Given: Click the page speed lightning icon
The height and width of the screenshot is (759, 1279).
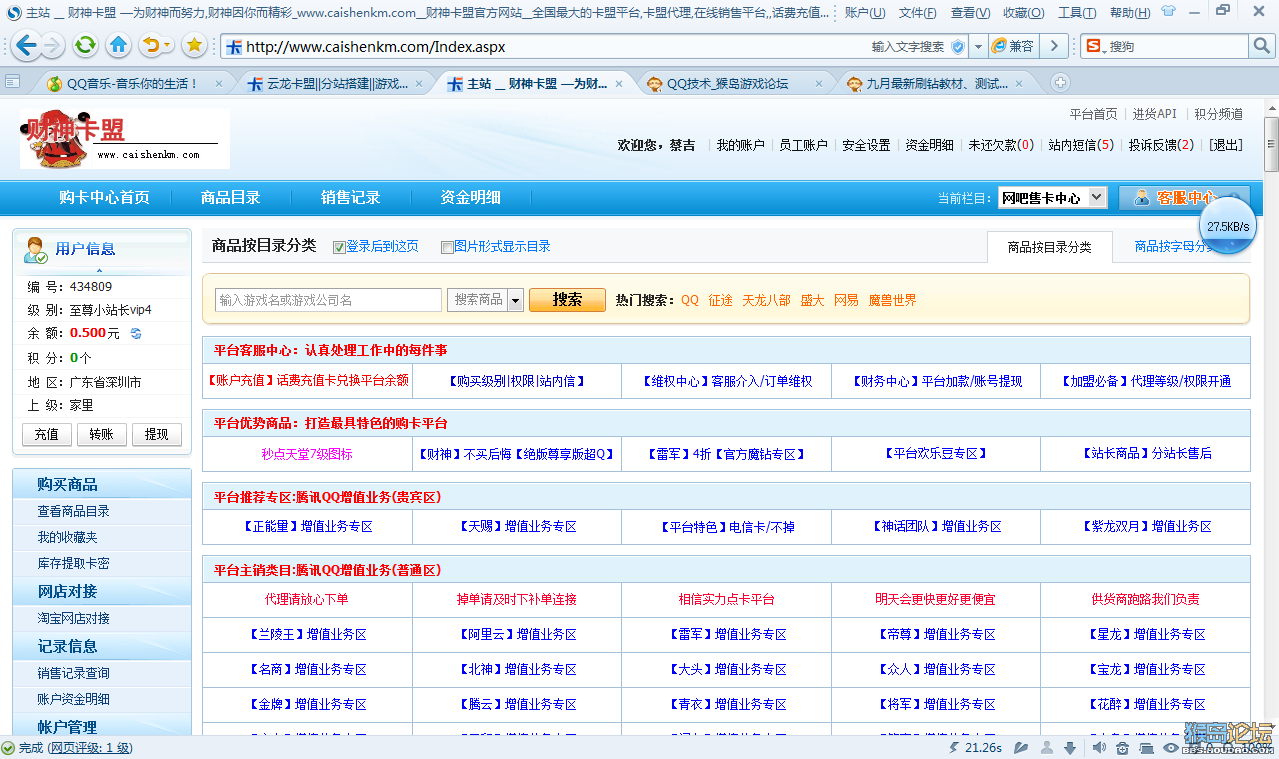Looking at the screenshot, I should [x=954, y=747].
